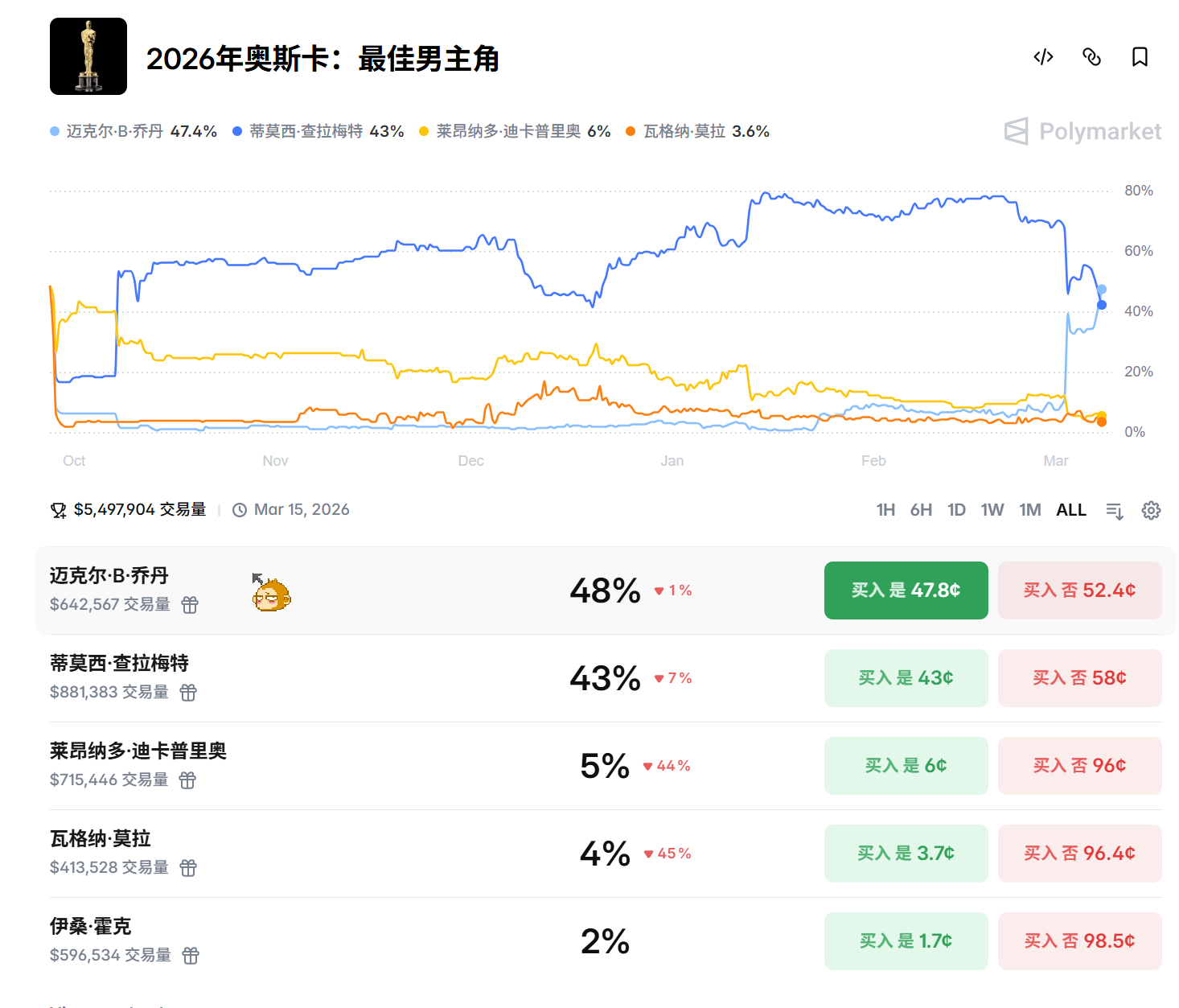This screenshot has width=1179, height=1008.
Task: Click gift icon under 蒂莫西·查拉梅特
Action: (188, 693)
